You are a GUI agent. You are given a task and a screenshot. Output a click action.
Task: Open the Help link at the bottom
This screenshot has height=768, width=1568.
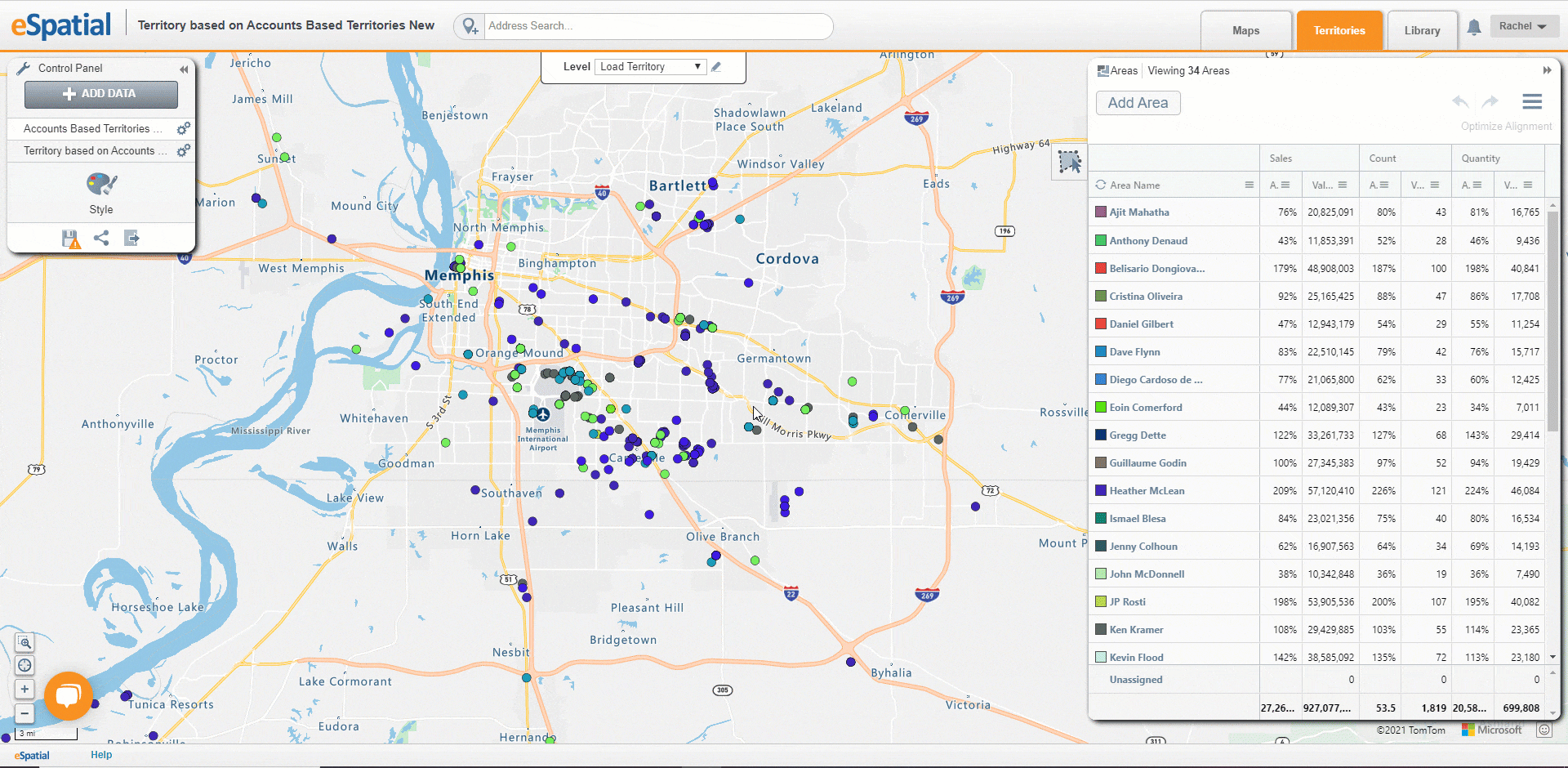pos(101,755)
